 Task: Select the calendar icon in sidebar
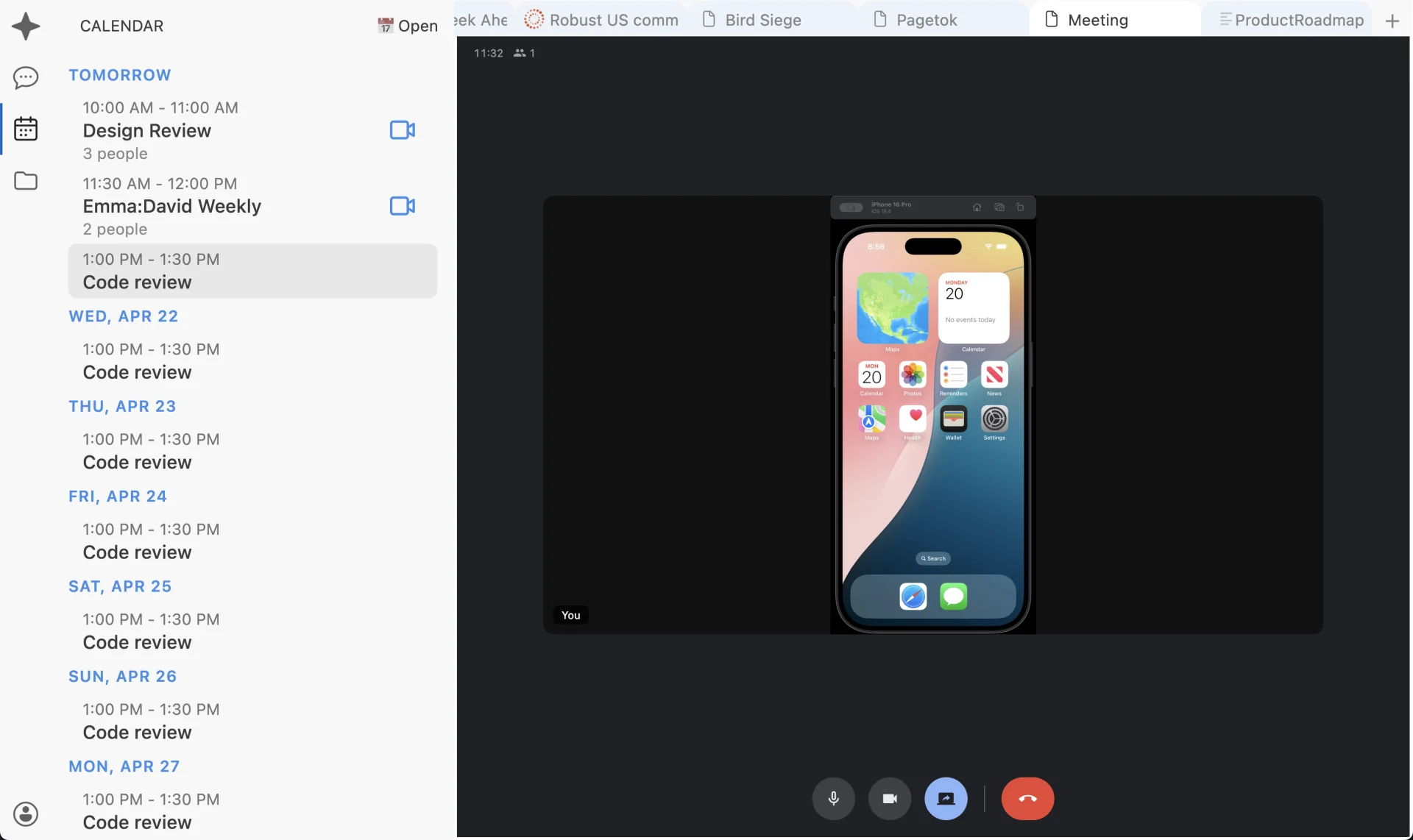click(x=26, y=129)
